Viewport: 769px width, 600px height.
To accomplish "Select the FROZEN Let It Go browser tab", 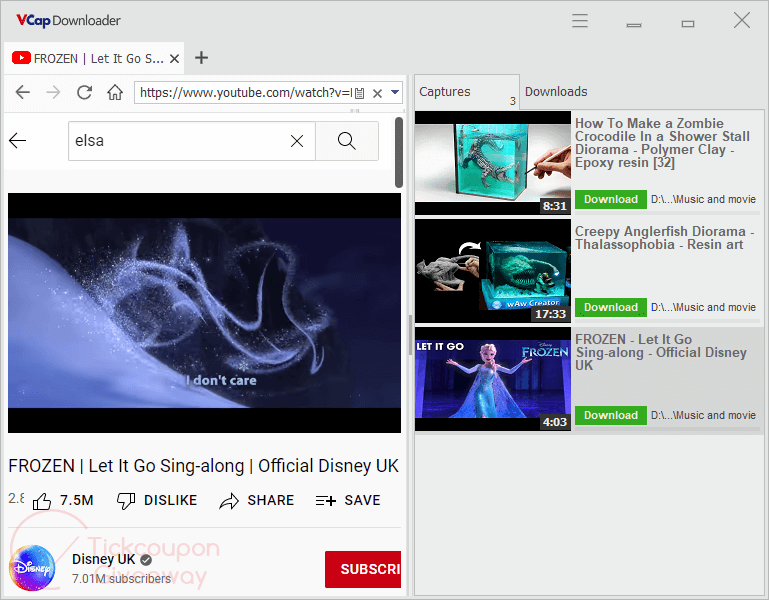I will [94, 58].
